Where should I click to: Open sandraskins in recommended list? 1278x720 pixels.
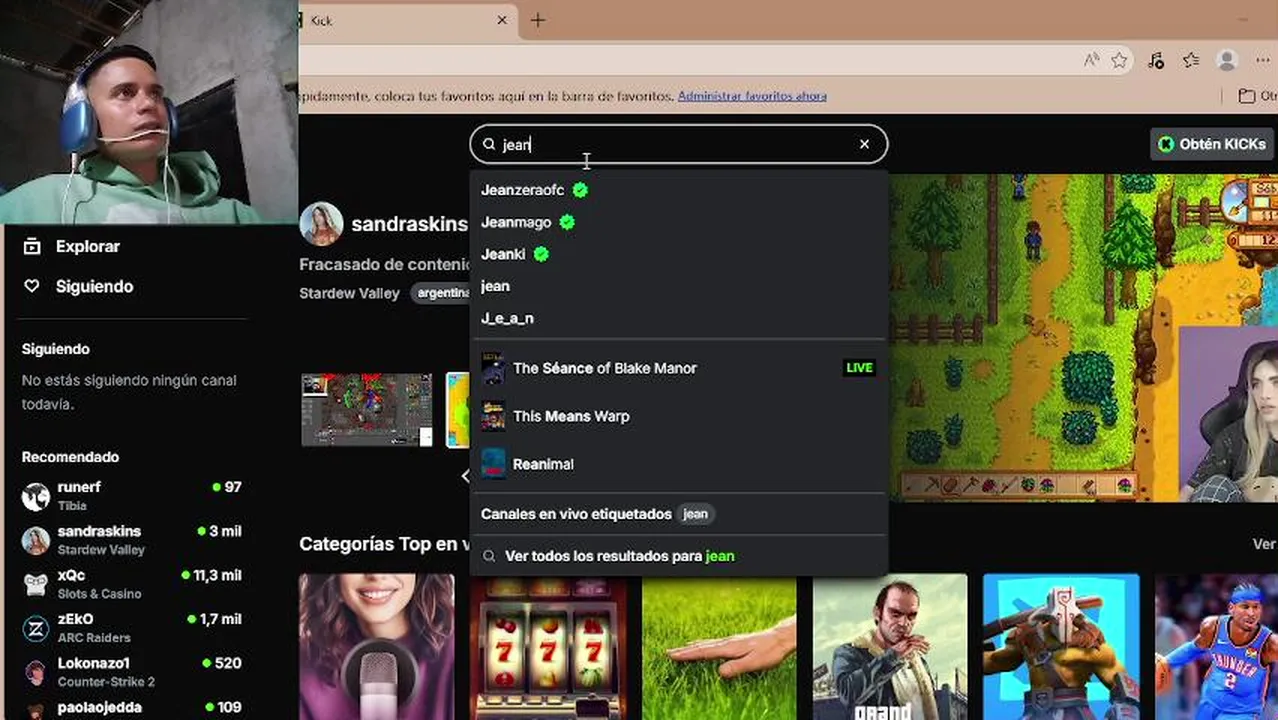coord(132,540)
